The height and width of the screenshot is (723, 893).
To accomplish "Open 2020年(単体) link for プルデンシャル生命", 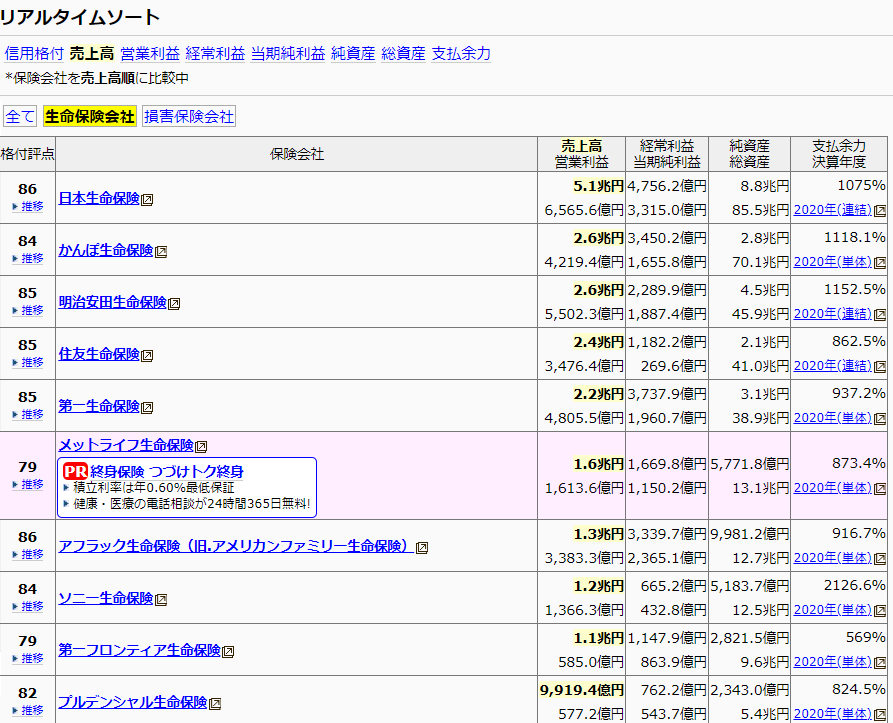I will click(x=833, y=713).
